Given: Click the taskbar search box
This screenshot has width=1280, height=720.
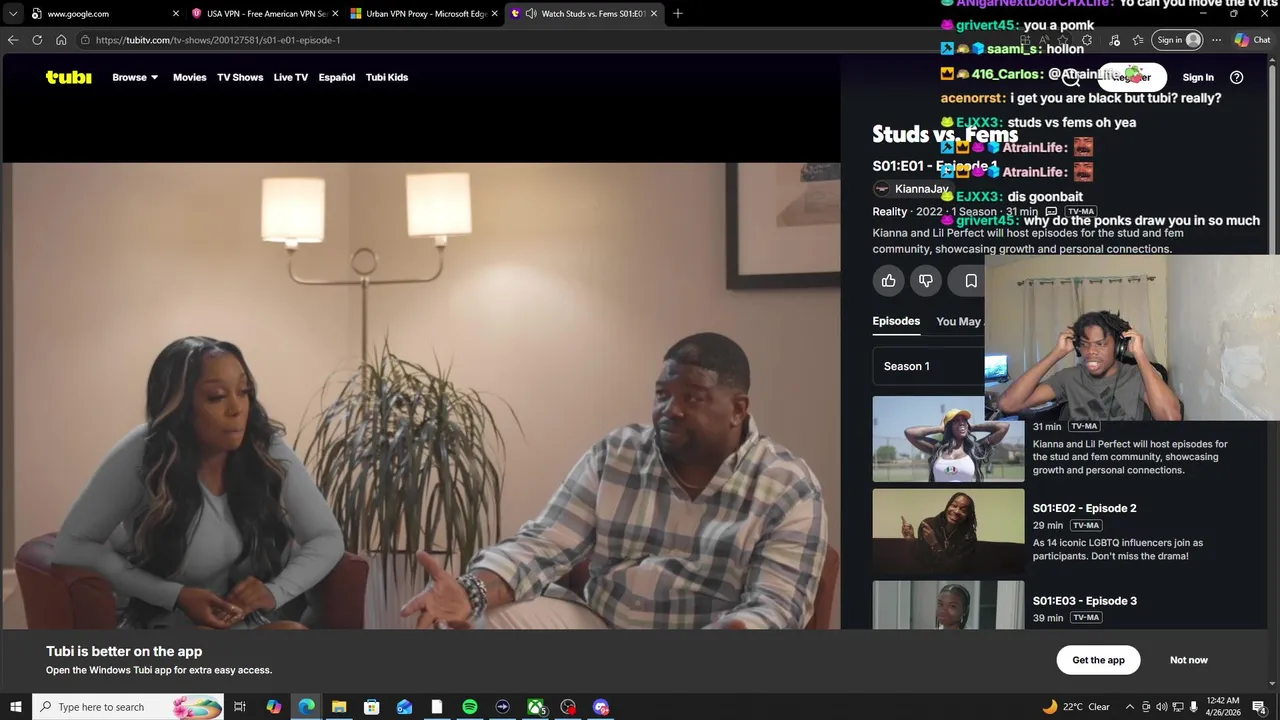Looking at the screenshot, I should point(128,707).
